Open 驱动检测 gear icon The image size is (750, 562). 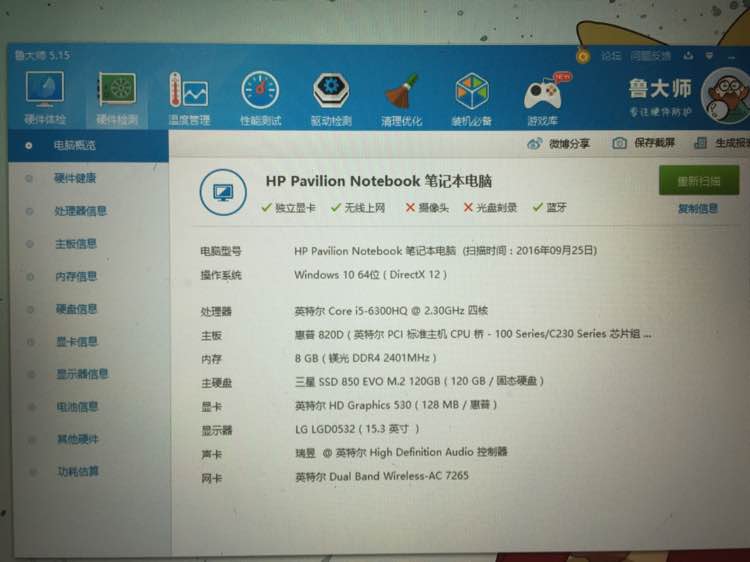coord(331,90)
